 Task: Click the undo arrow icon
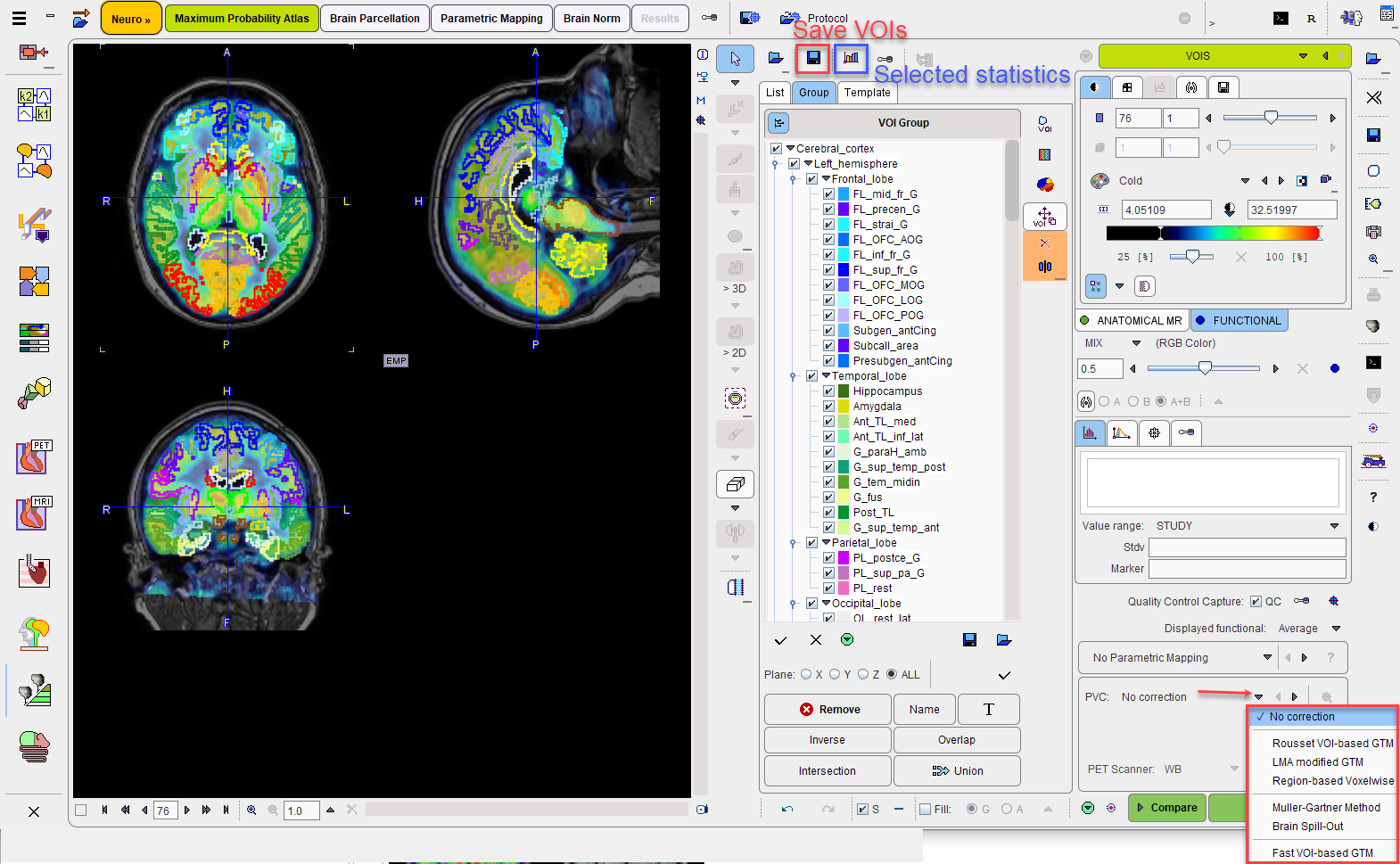[x=787, y=809]
